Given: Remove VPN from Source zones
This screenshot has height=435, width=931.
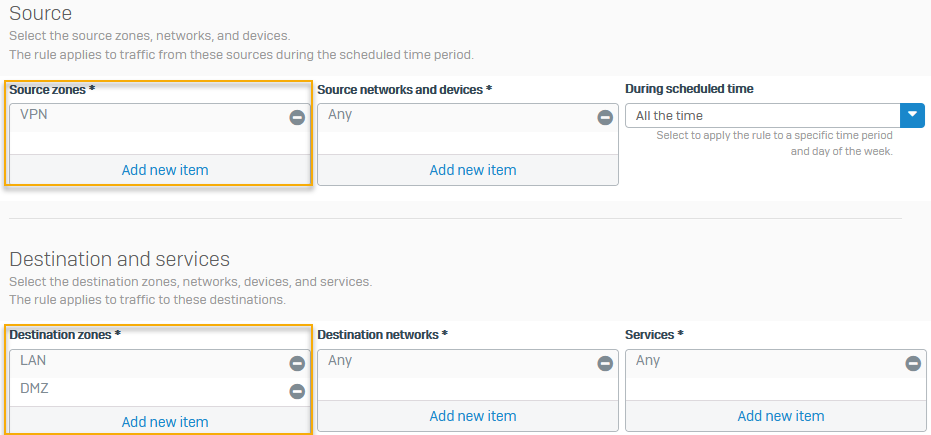Looking at the screenshot, I should [x=297, y=118].
